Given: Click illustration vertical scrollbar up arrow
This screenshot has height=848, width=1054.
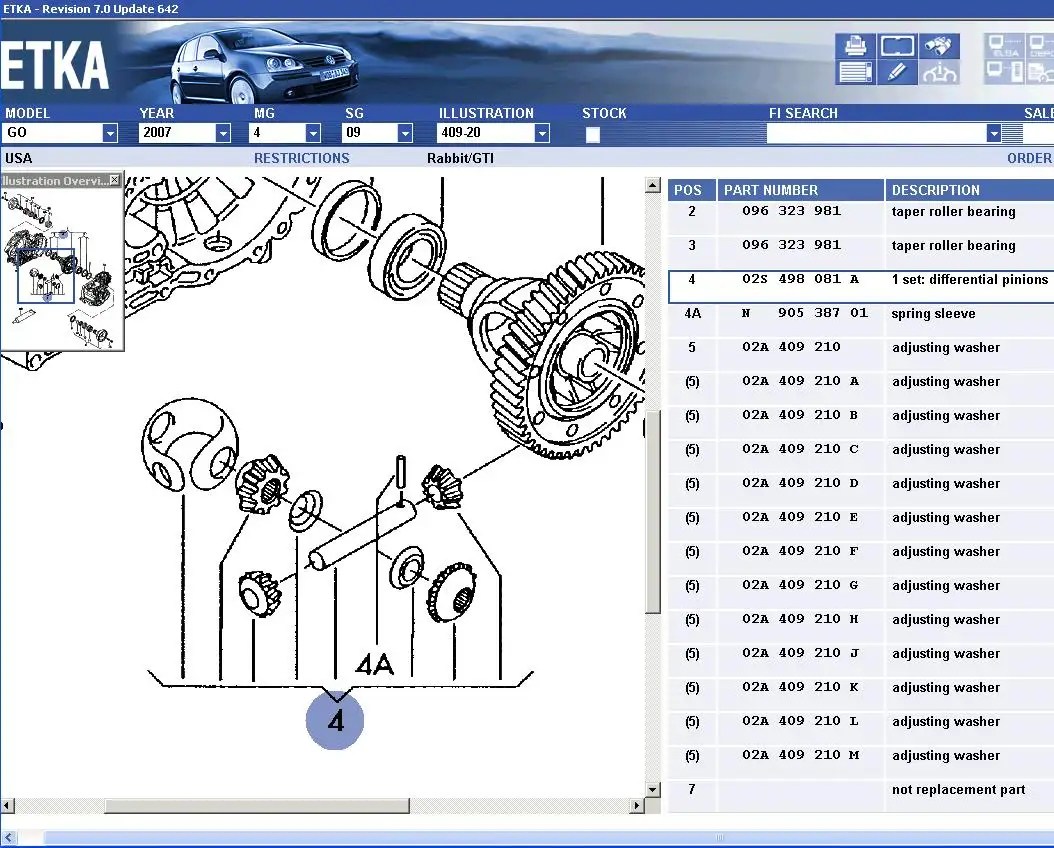Looking at the screenshot, I should click(652, 185).
